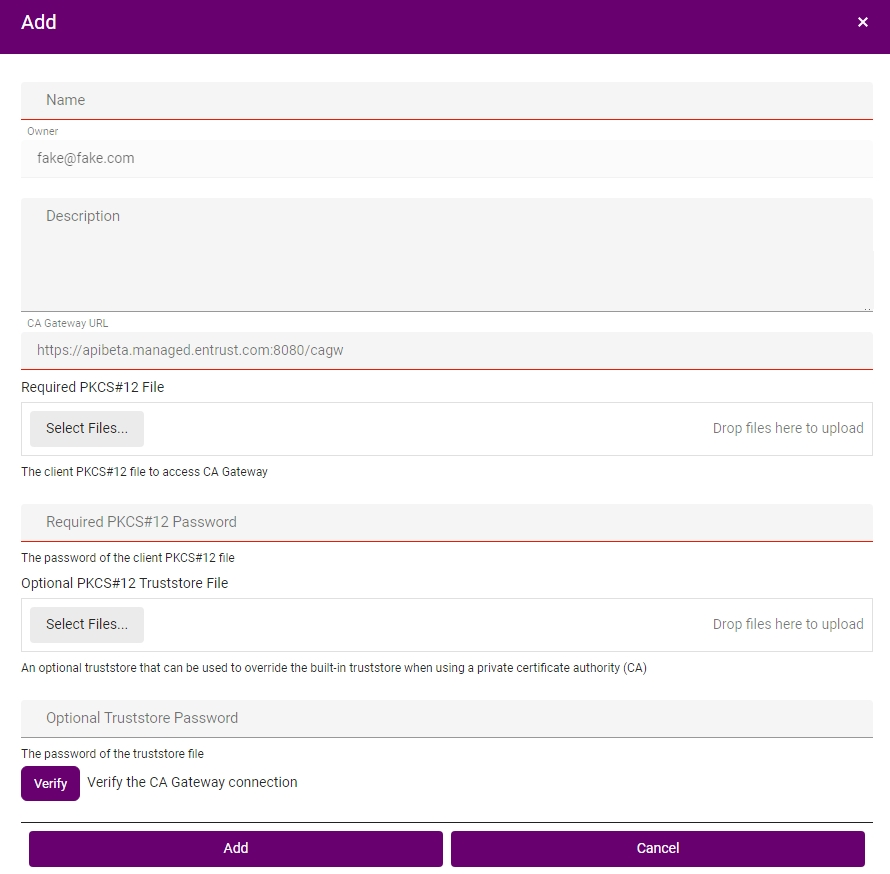Click the CA Gateway URL field
Screen dimensions: 890x874
coord(447,350)
